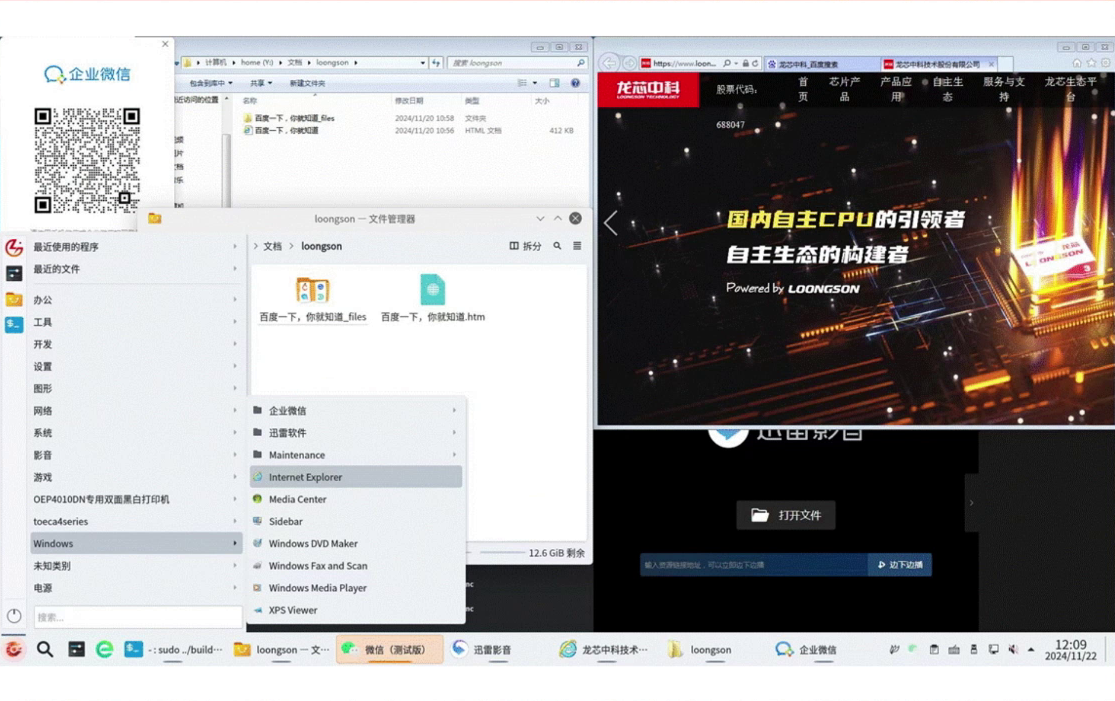This screenshot has height=701, width=1115.
Task: Open the Sidebar menu entry
Action: [356, 521]
